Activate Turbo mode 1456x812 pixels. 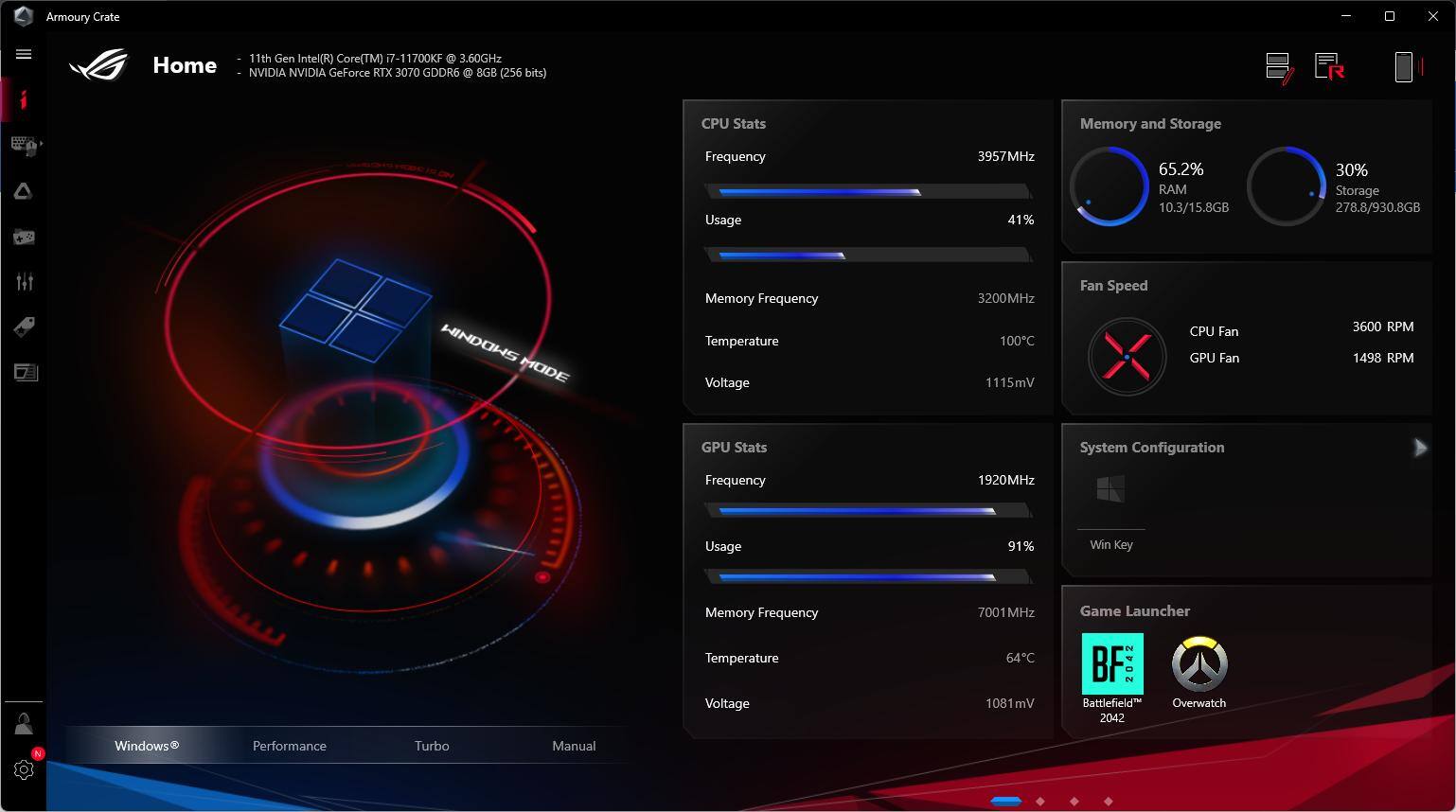coord(432,746)
